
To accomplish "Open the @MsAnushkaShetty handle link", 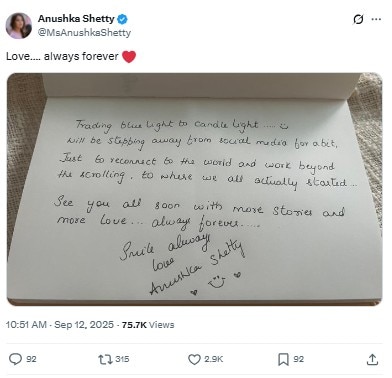I will tap(84, 33).
